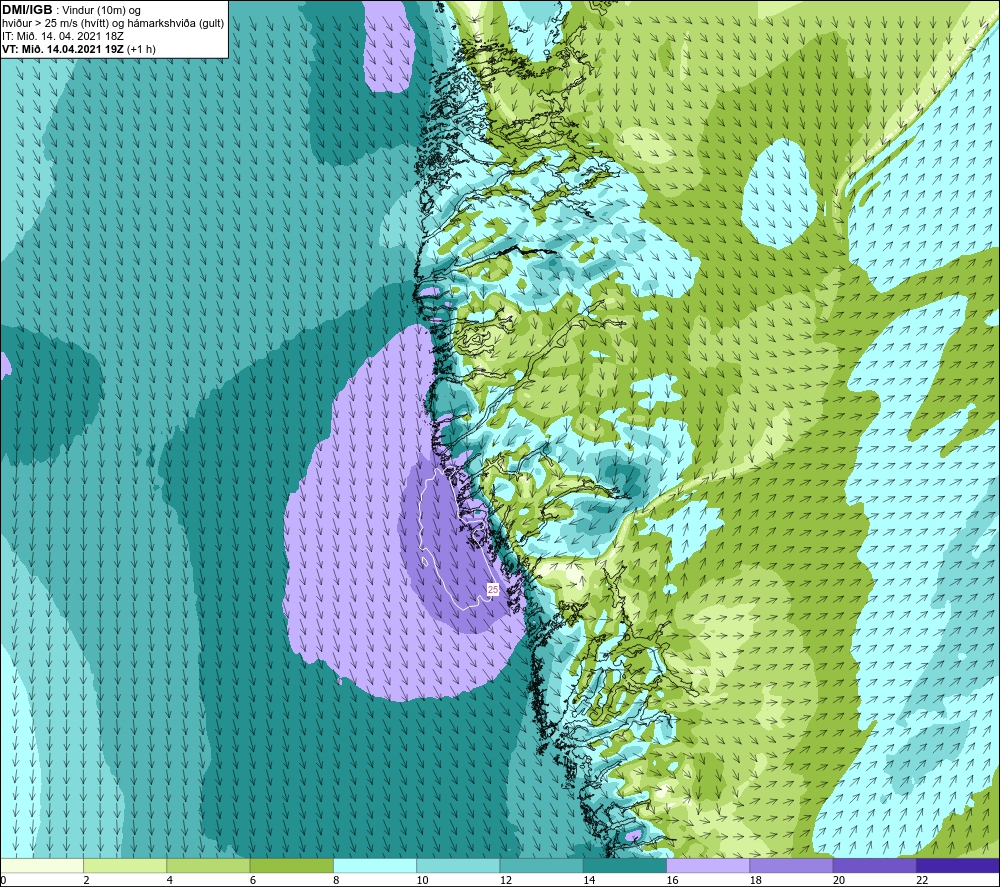1000x887 pixels.
Task: Click the legend scale value '22'
Action: 922,881
